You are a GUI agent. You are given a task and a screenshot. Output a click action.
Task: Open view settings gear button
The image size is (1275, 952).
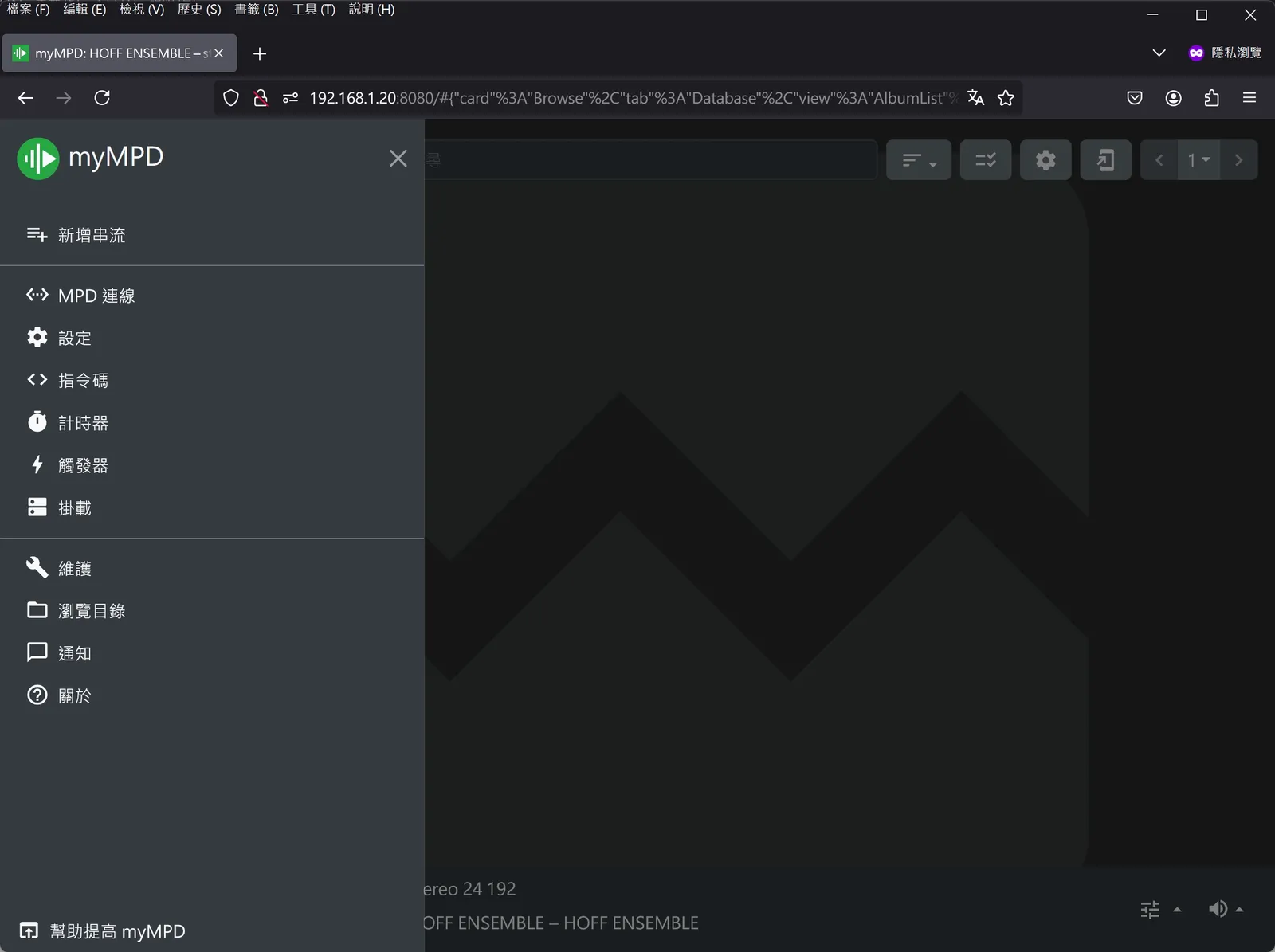coord(1045,160)
